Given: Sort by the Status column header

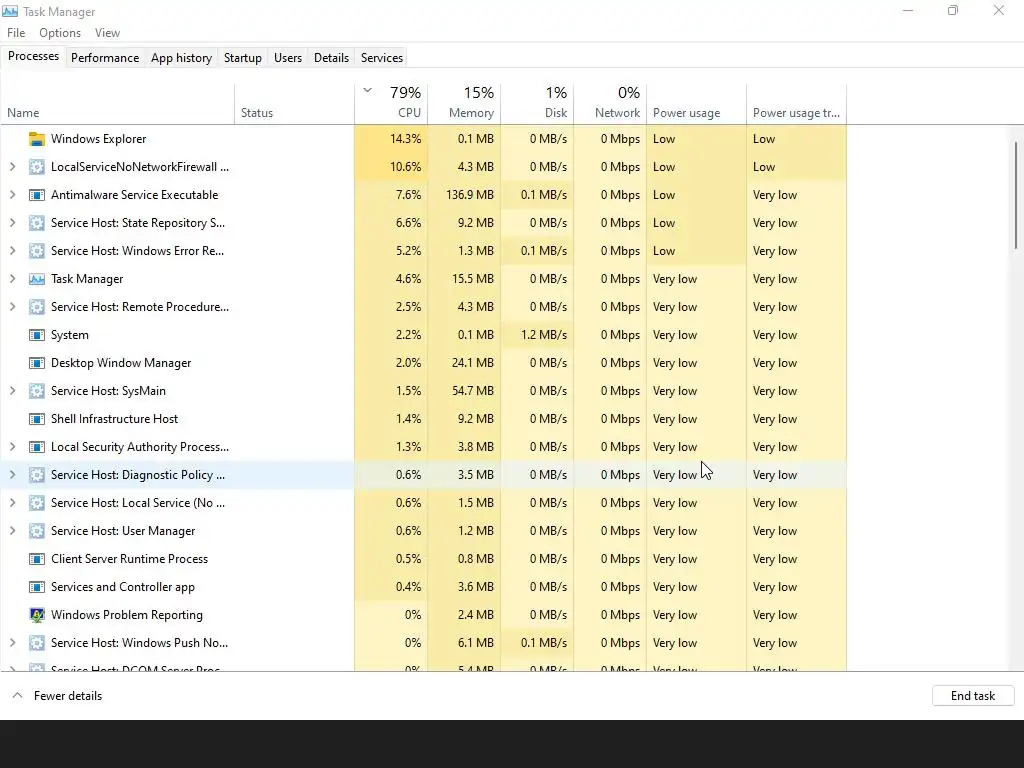Looking at the screenshot, I should [295, 104].
